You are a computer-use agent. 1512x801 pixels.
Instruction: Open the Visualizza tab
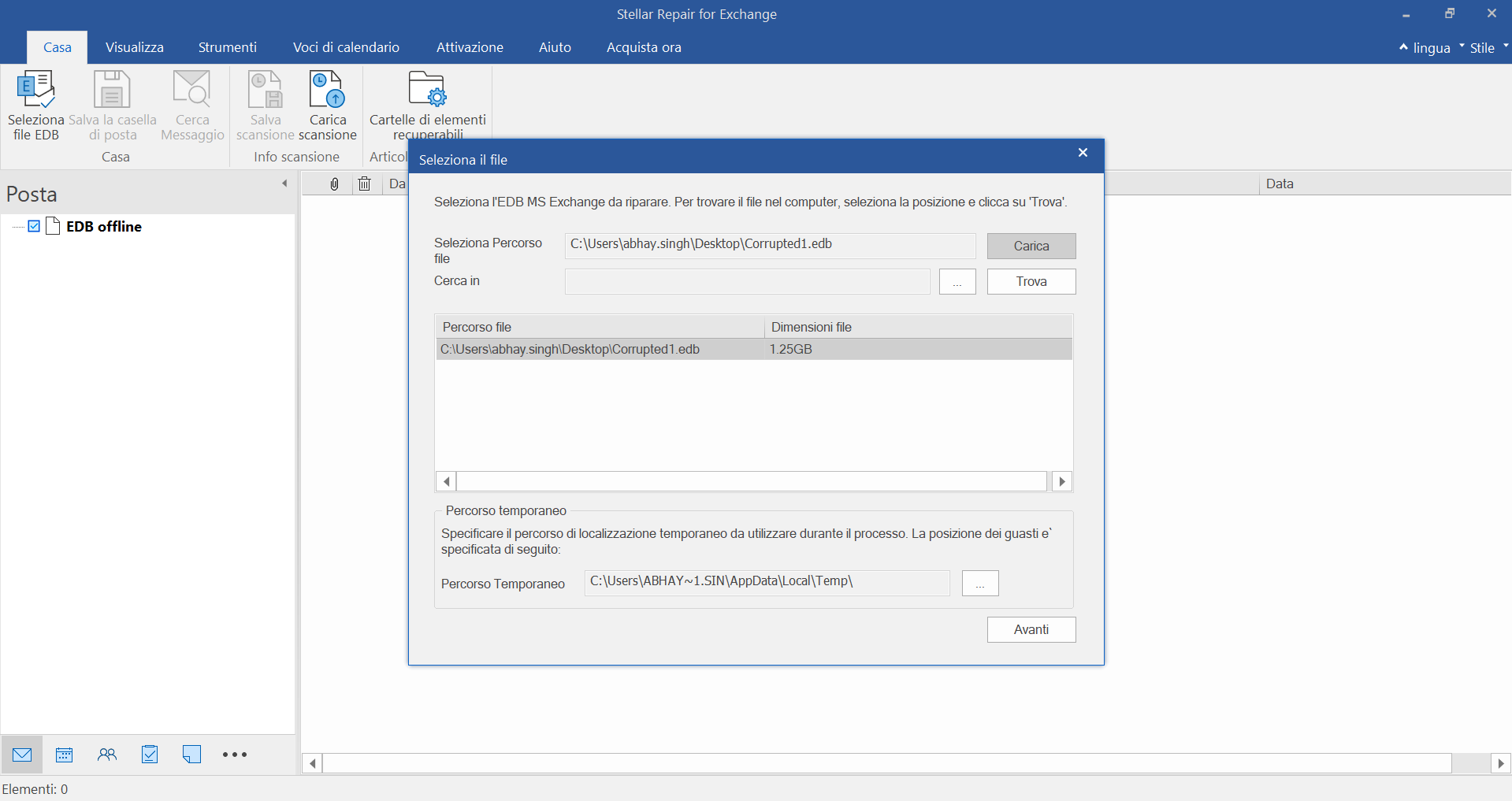135,47
